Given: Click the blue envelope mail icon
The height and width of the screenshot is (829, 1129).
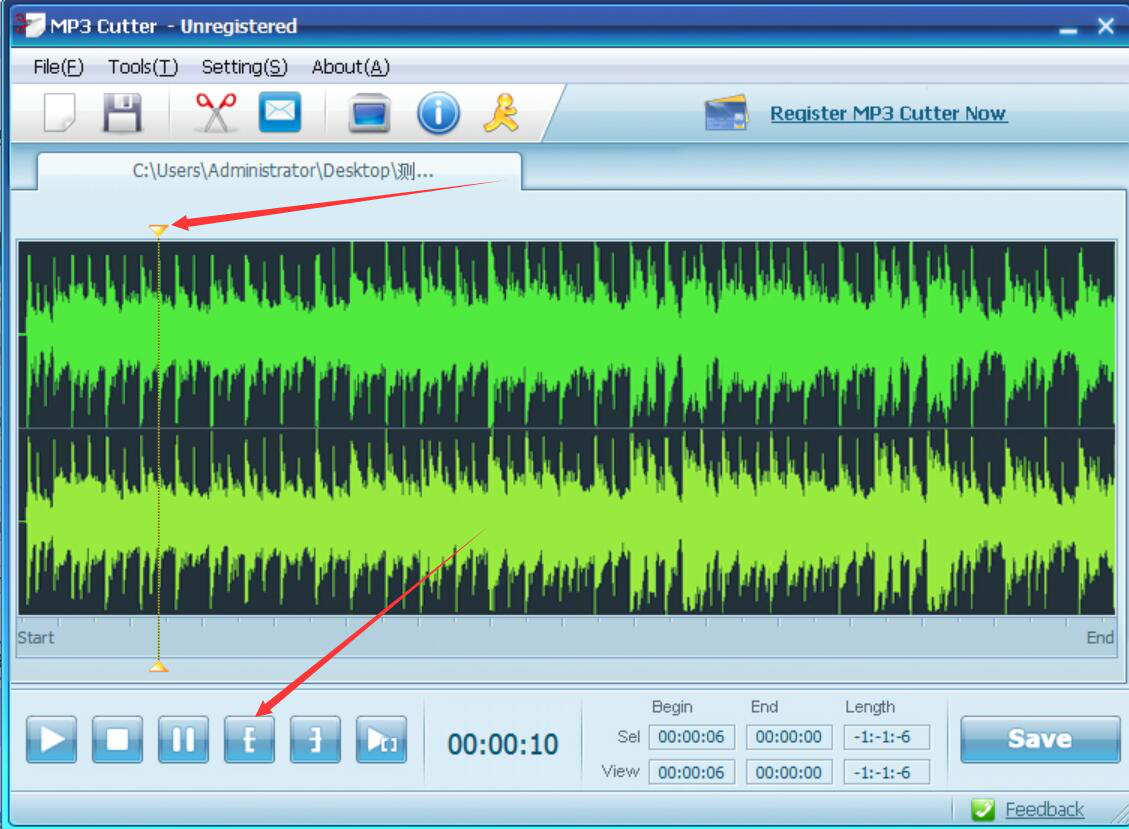Looking at the screenshot, I should [x=279, y=112].
